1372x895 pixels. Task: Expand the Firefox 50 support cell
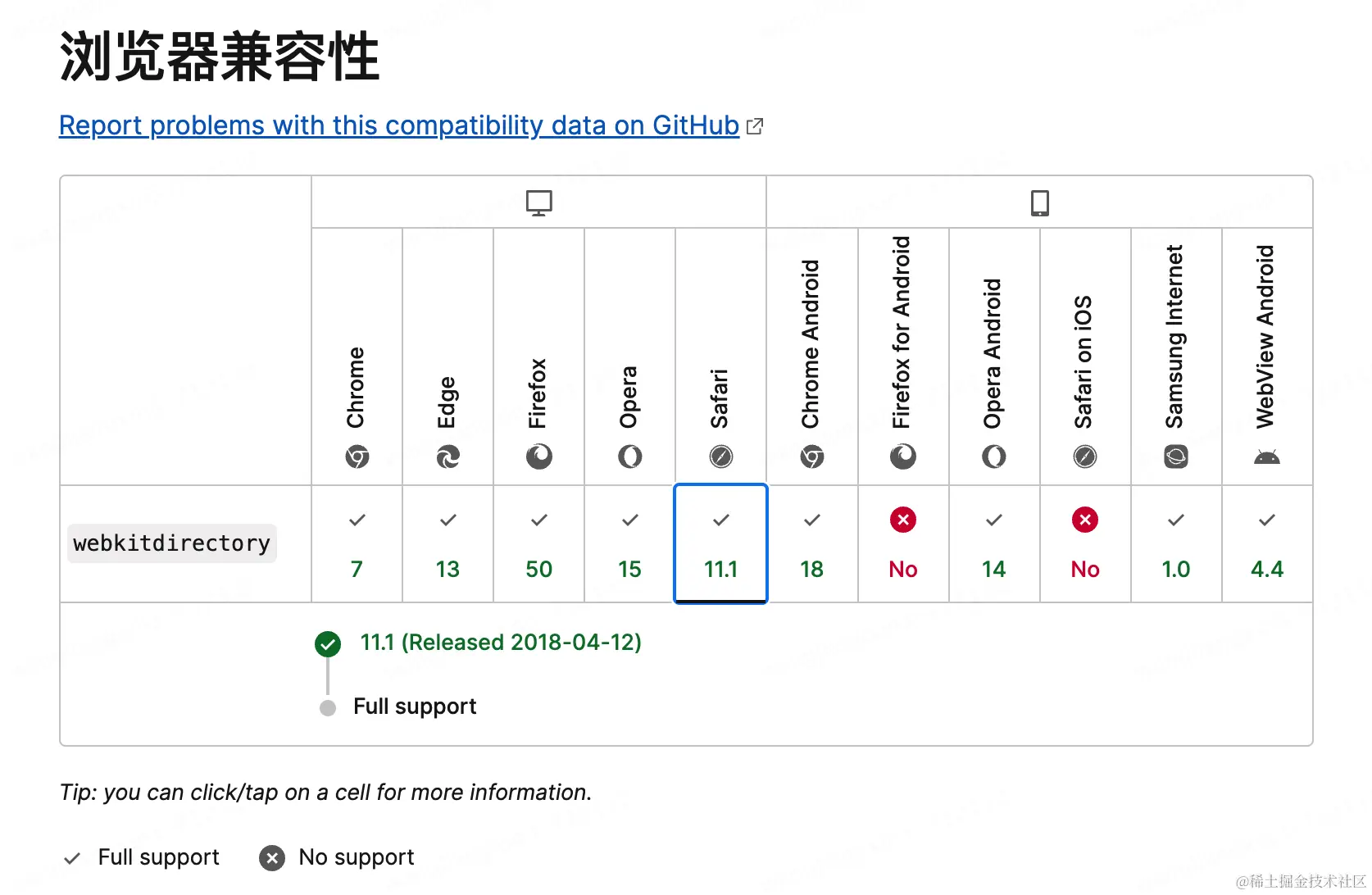coord(538,544)
